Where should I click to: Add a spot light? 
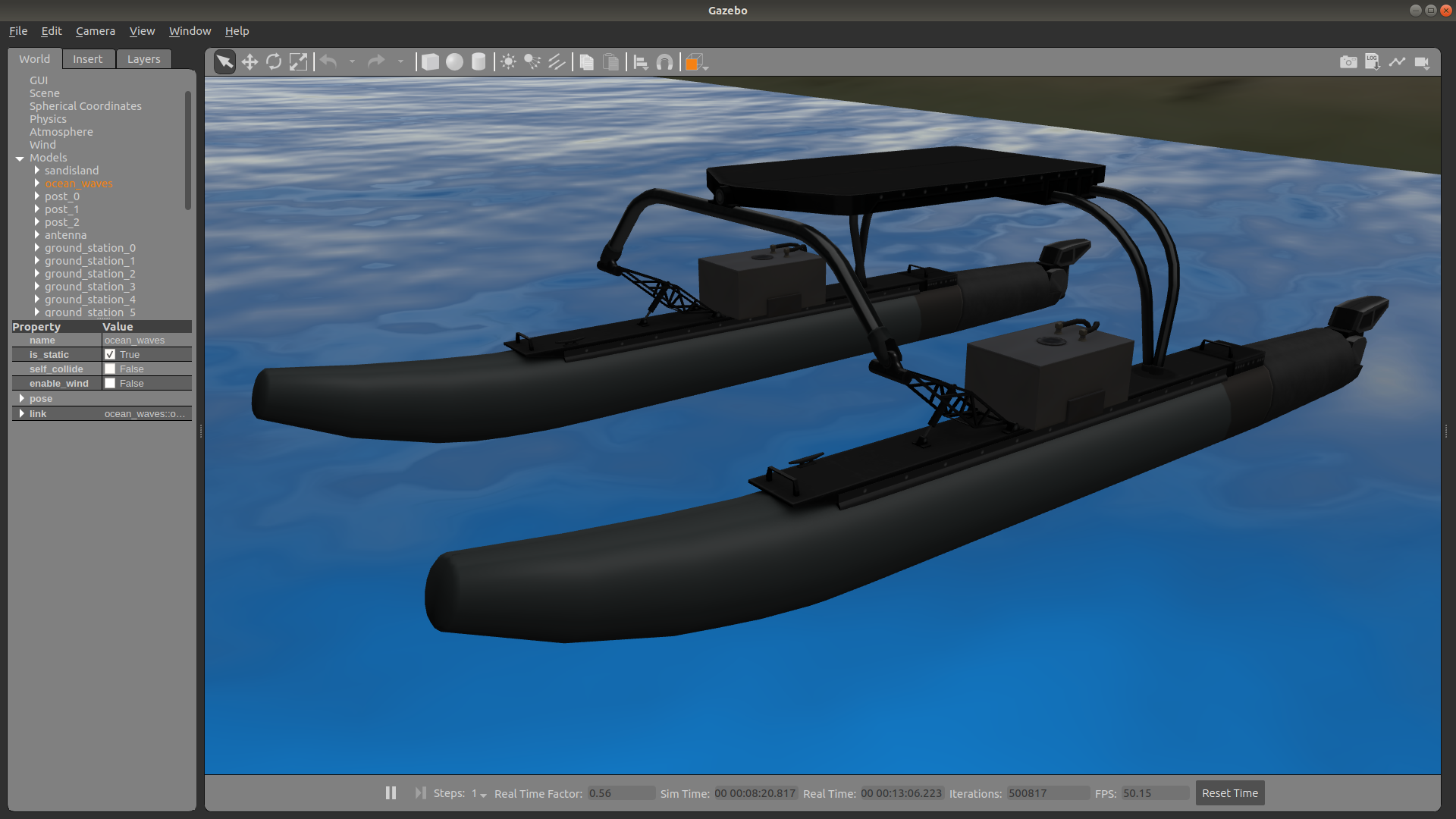[532, 61]
